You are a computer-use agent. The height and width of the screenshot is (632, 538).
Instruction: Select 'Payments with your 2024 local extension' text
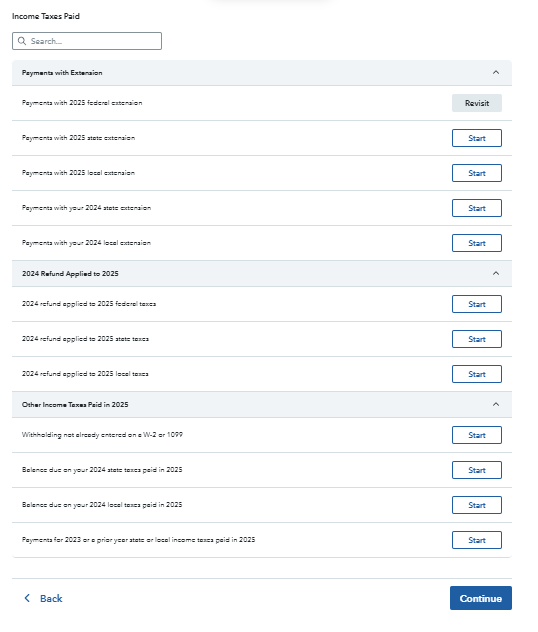[x=86, y=243]
